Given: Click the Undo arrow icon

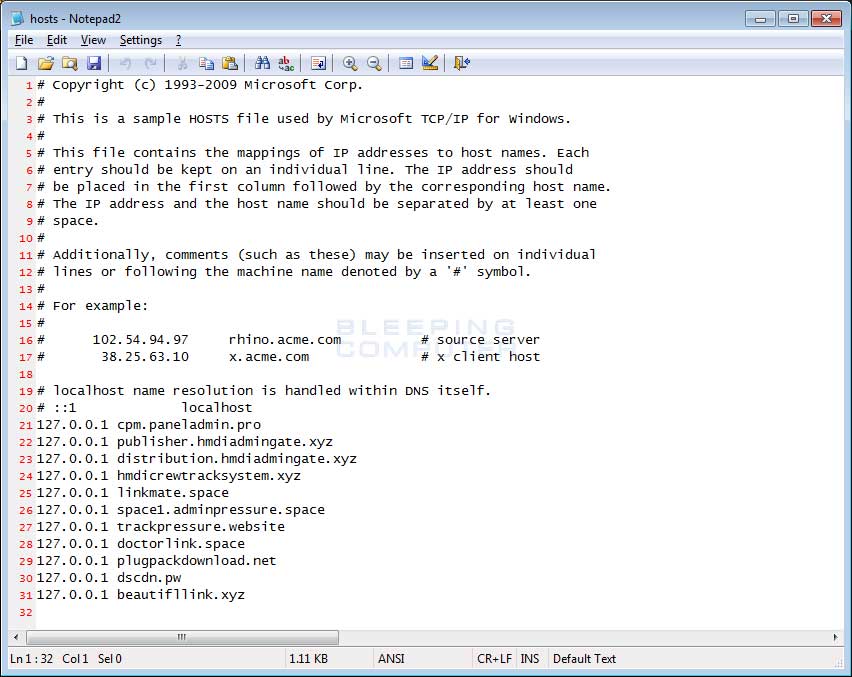Looking at the screenshot, I should coord(126,64).
